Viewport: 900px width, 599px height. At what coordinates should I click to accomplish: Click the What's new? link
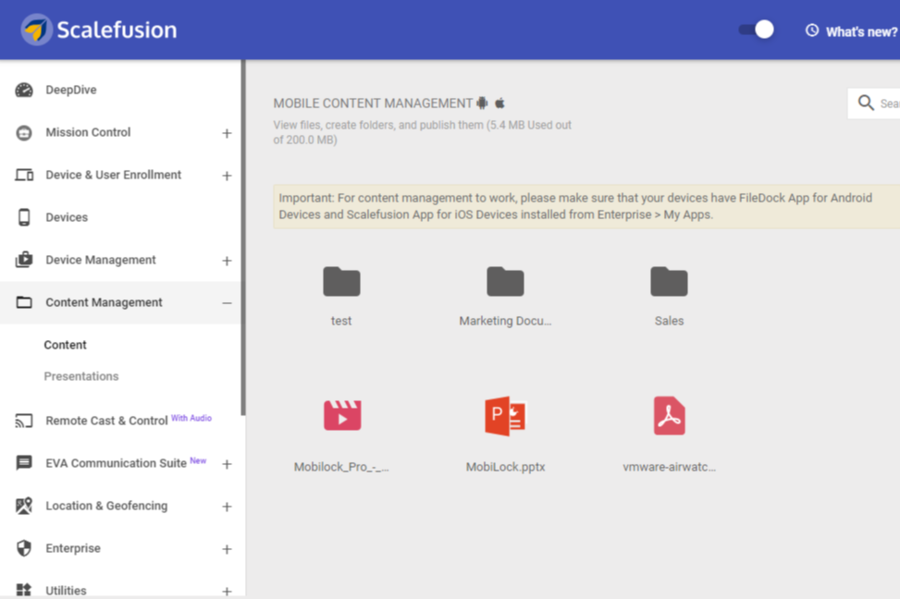point(852,31)
